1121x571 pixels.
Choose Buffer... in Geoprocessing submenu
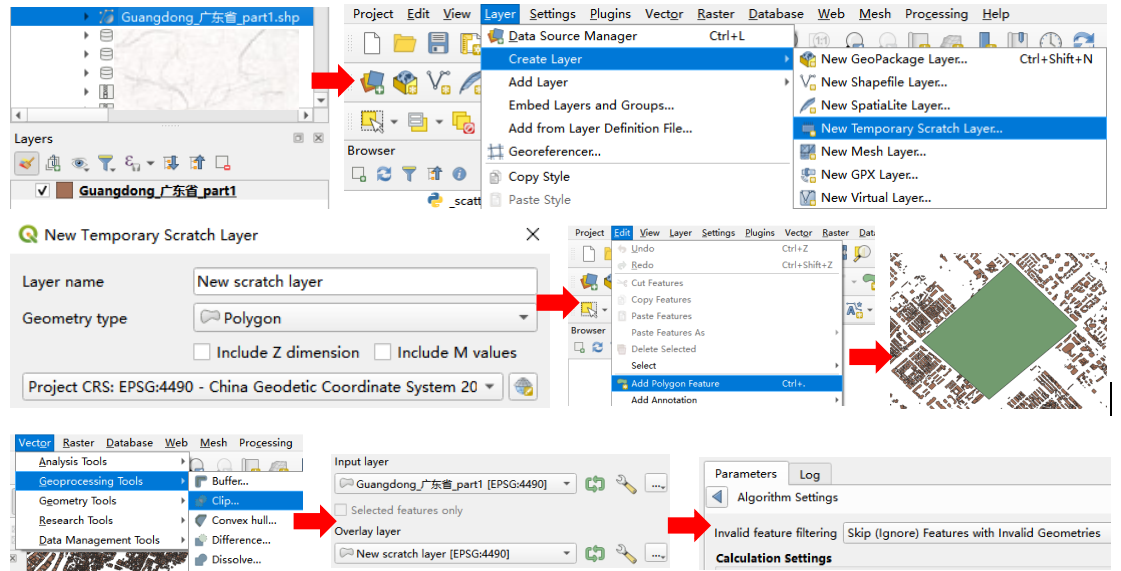click(x=247, y=482)
